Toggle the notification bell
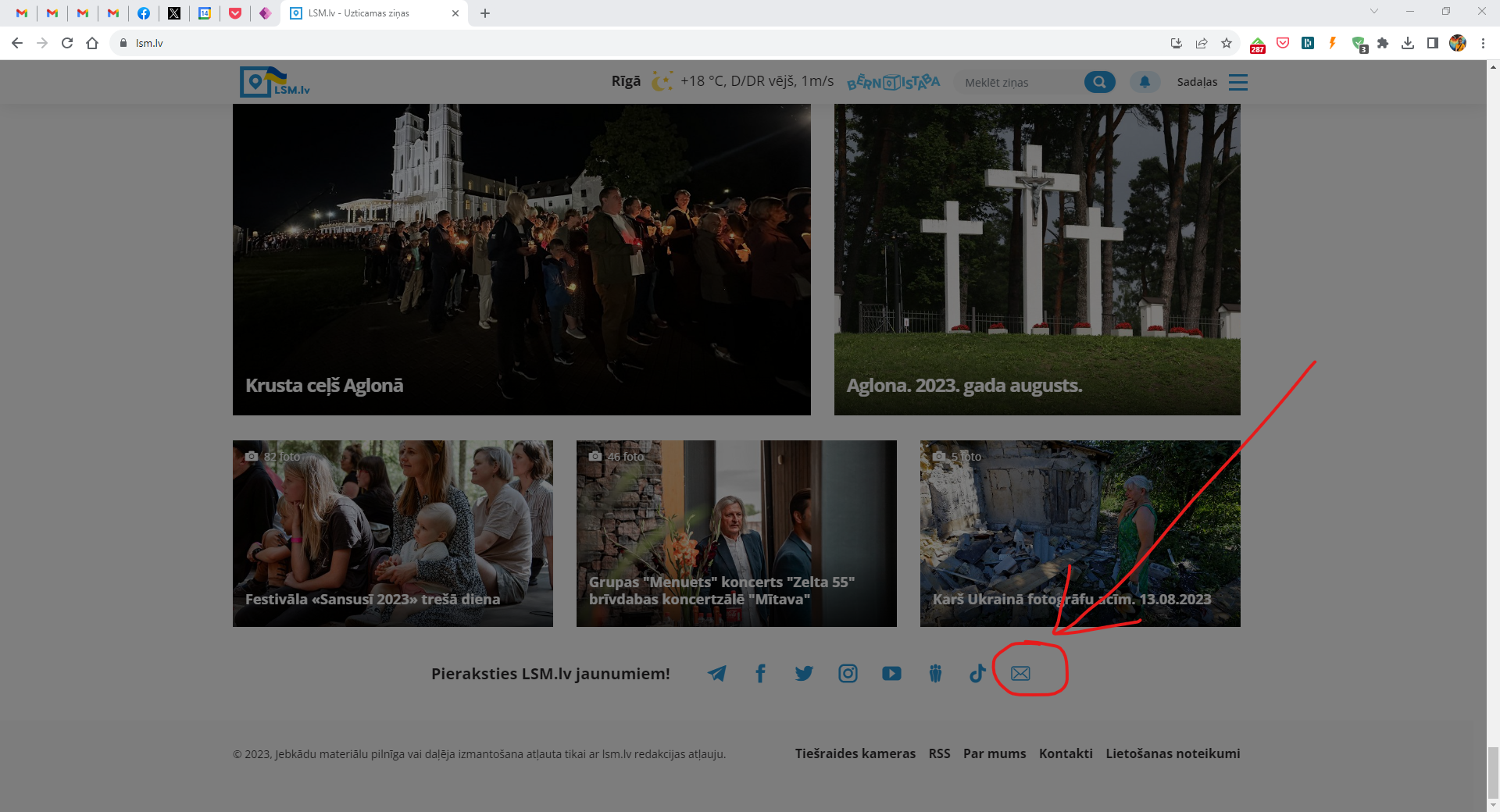 [1145, 82]
